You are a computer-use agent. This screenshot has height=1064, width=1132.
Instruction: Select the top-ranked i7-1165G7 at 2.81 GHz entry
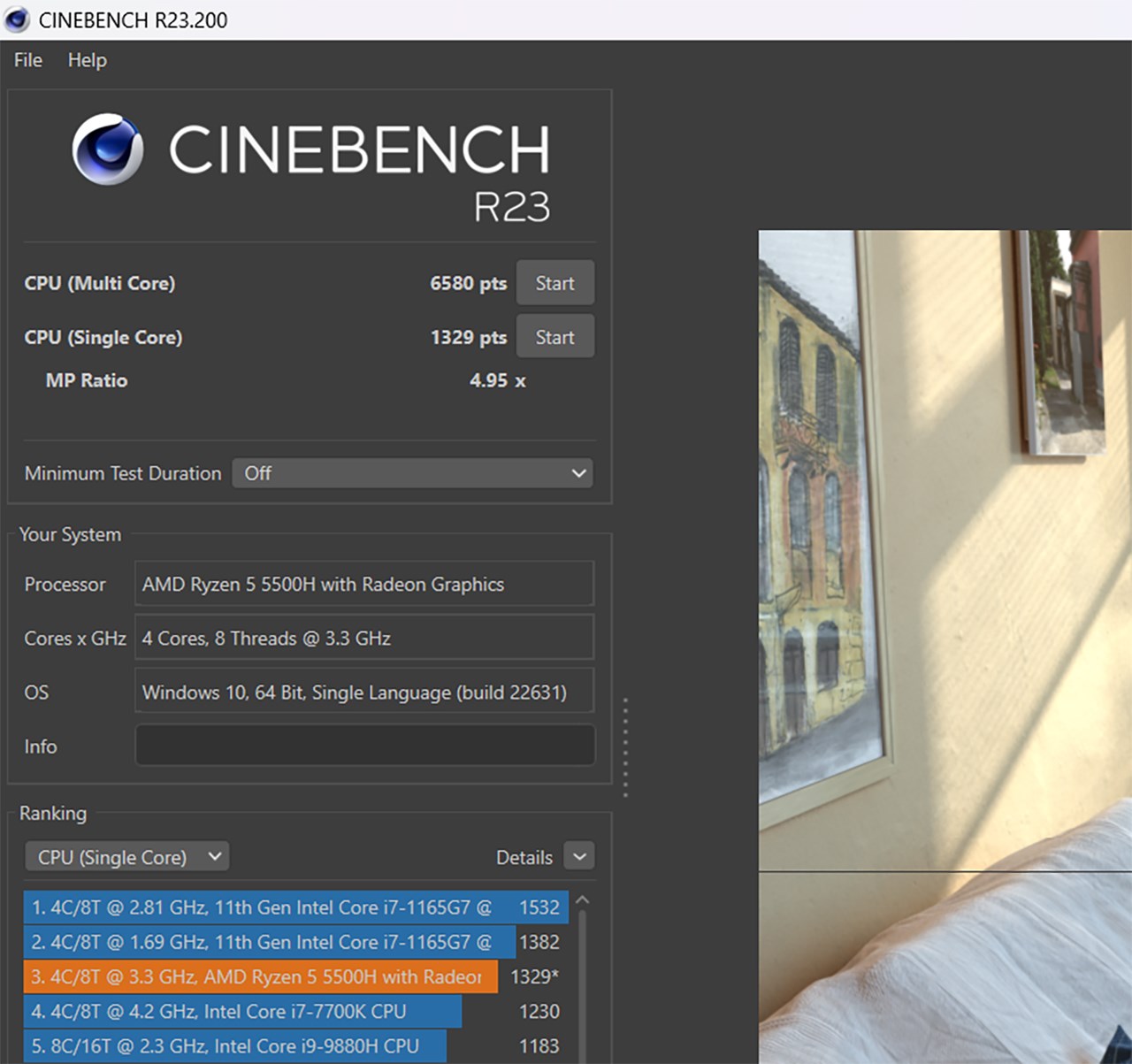[265, 907]
